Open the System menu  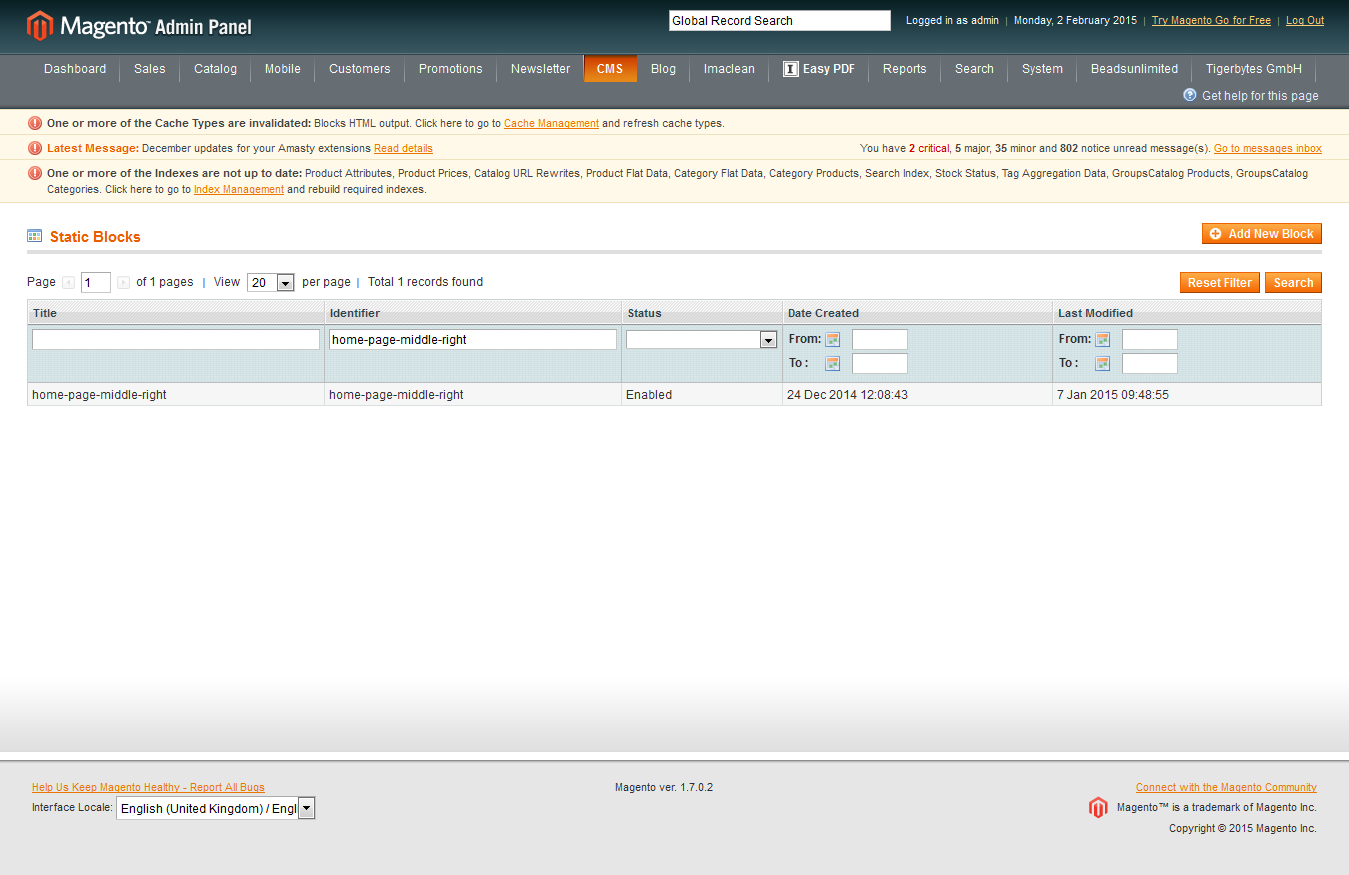click(1042, 69)
